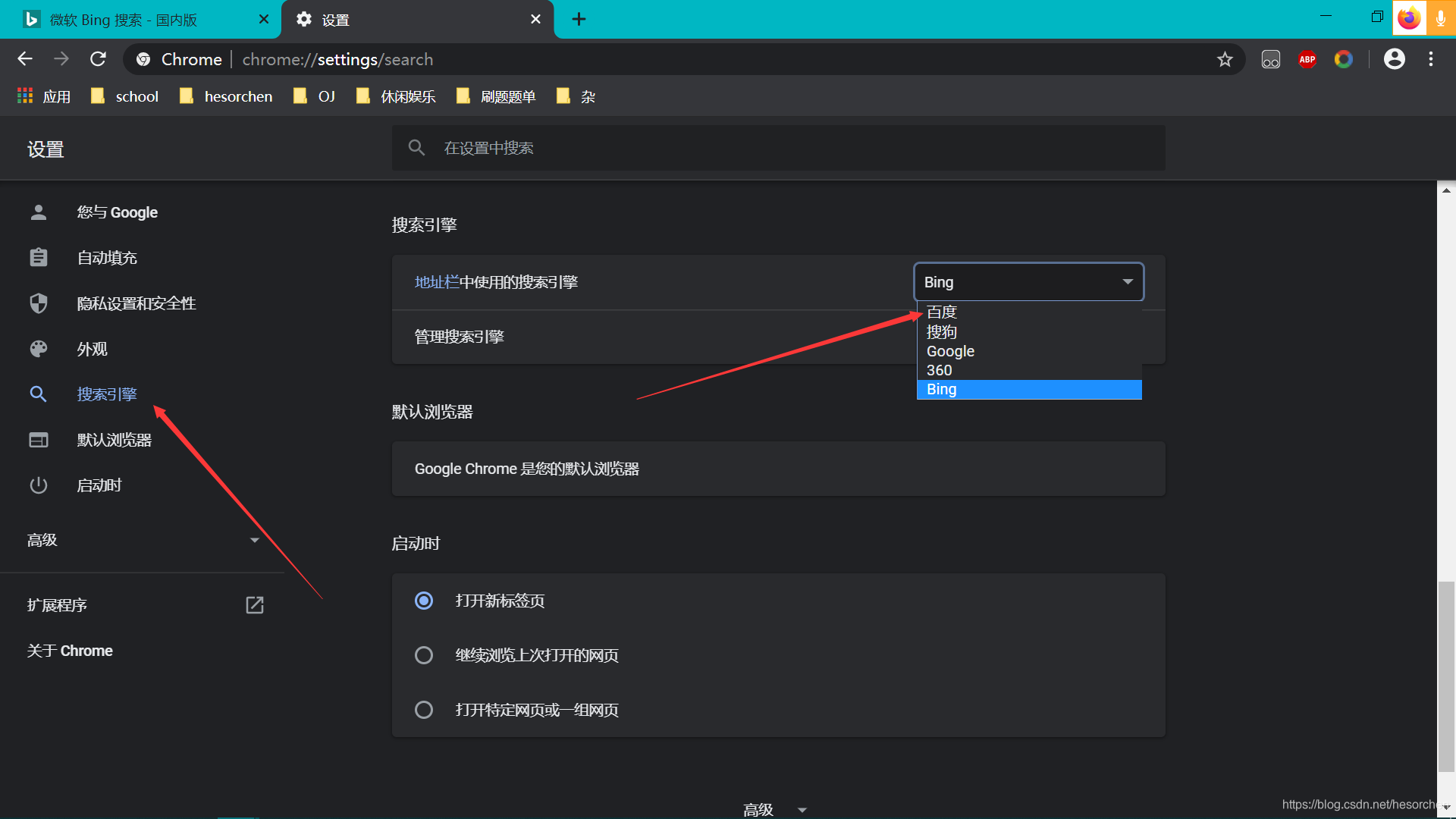Click the 在设置中搜索 search field
The image size is (1456, 819).
click(x=778, y=148)
